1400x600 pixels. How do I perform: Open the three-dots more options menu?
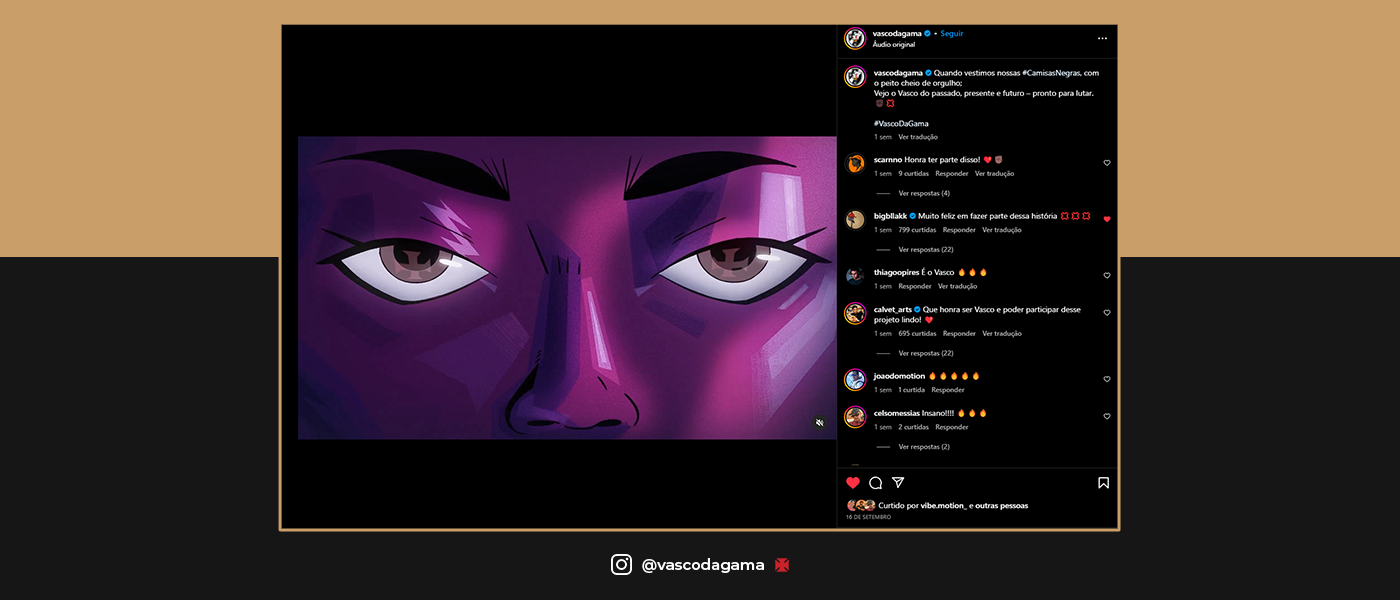click(x=1102, y=38)
